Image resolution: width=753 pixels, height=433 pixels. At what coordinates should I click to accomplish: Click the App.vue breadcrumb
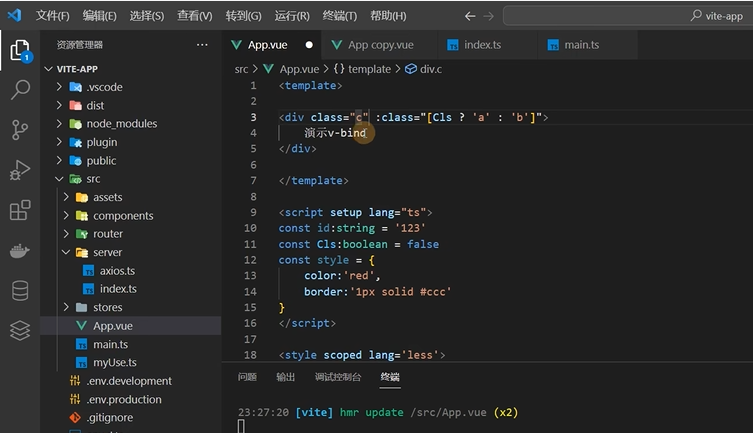299,69
